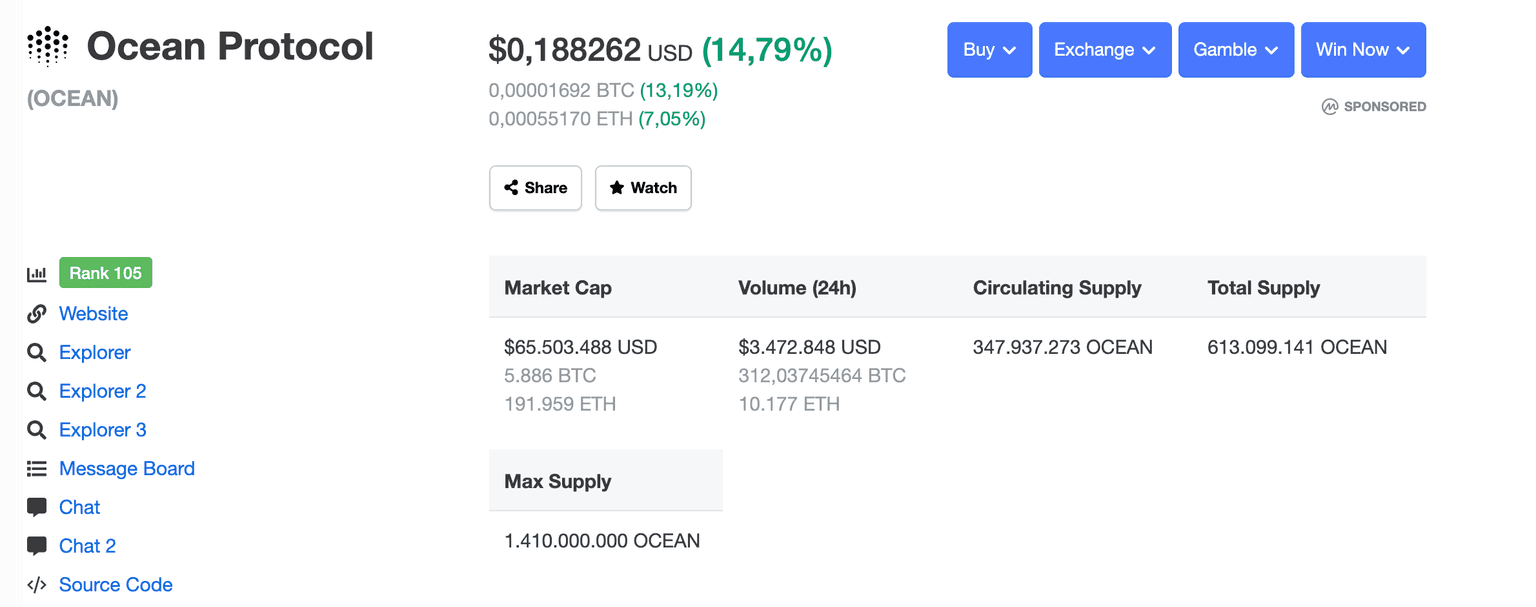1536x607 pixels.
Task: Expand the Exchange dropdown menu
Action: pos(1104,50)
